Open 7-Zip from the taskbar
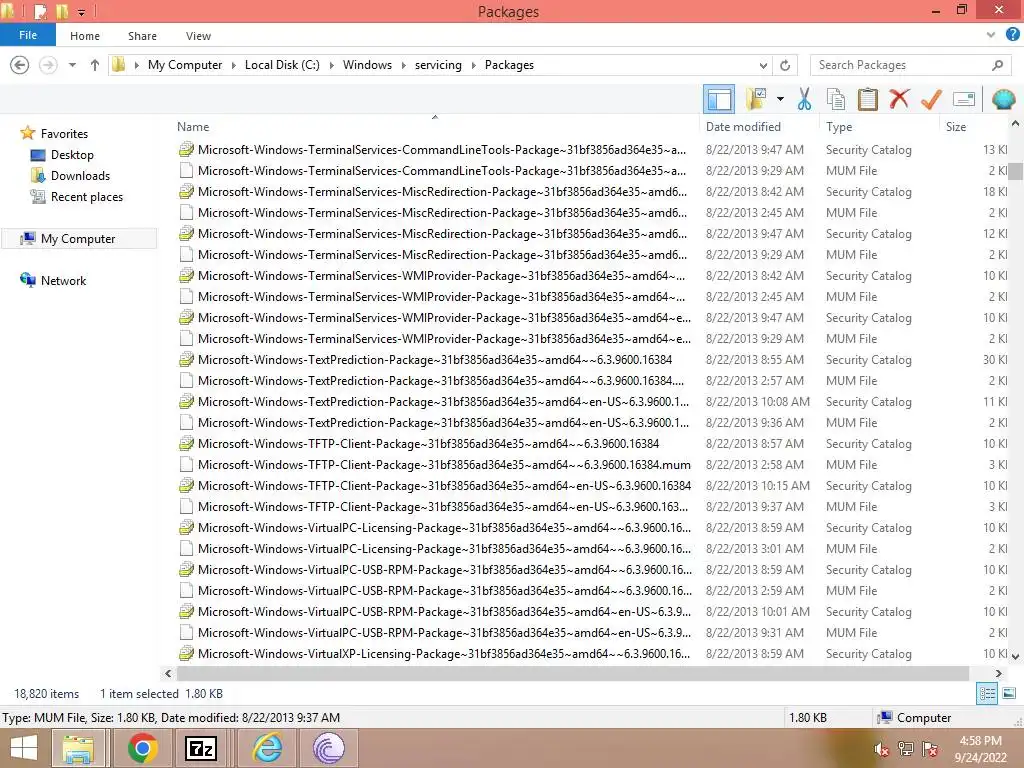Viewport: 1024px width, 768px height. 201,748
